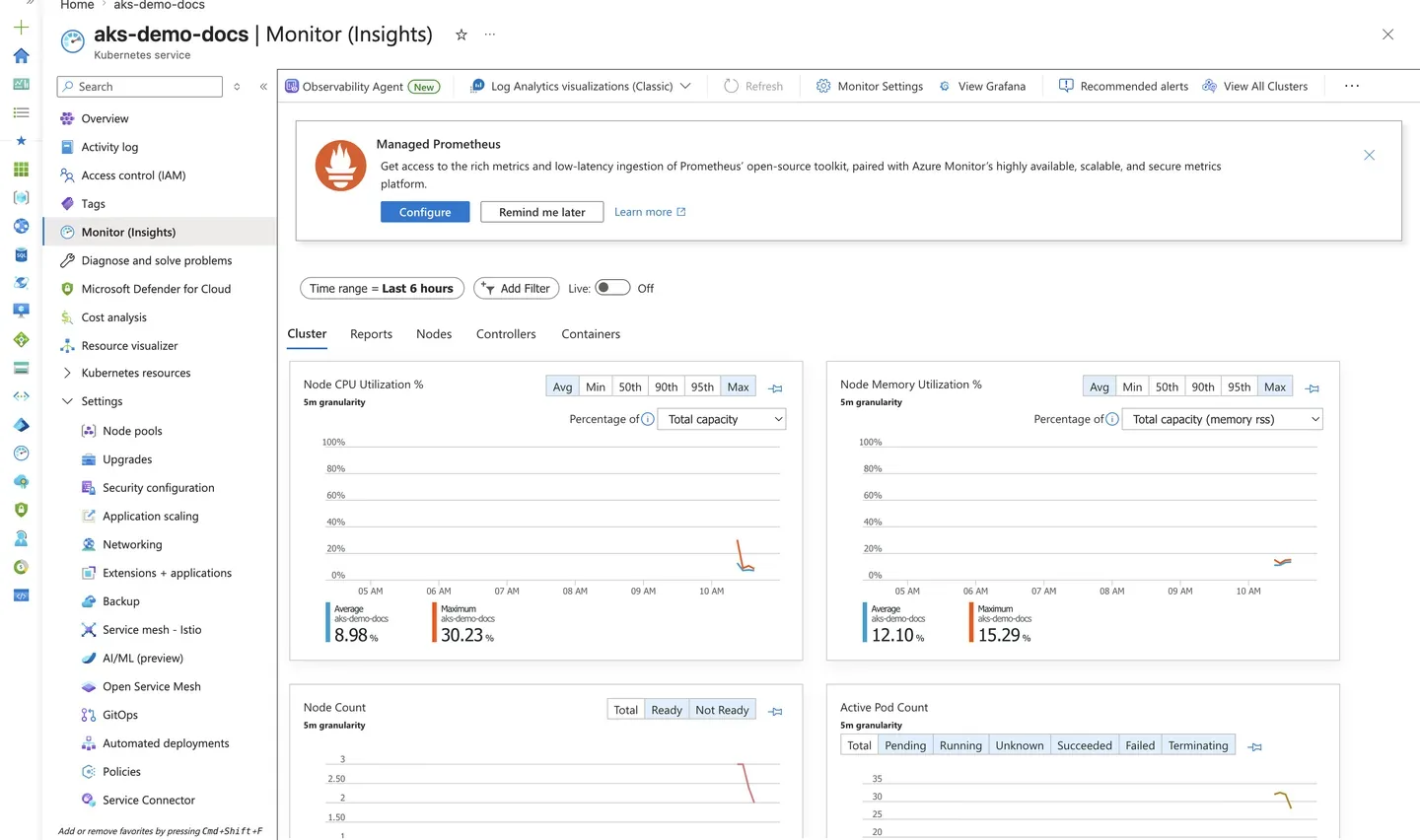The width and height of the screenshot is (1420, 840).
Task: Toggle Pending in Active Pod Count chart
Action: 905,745
